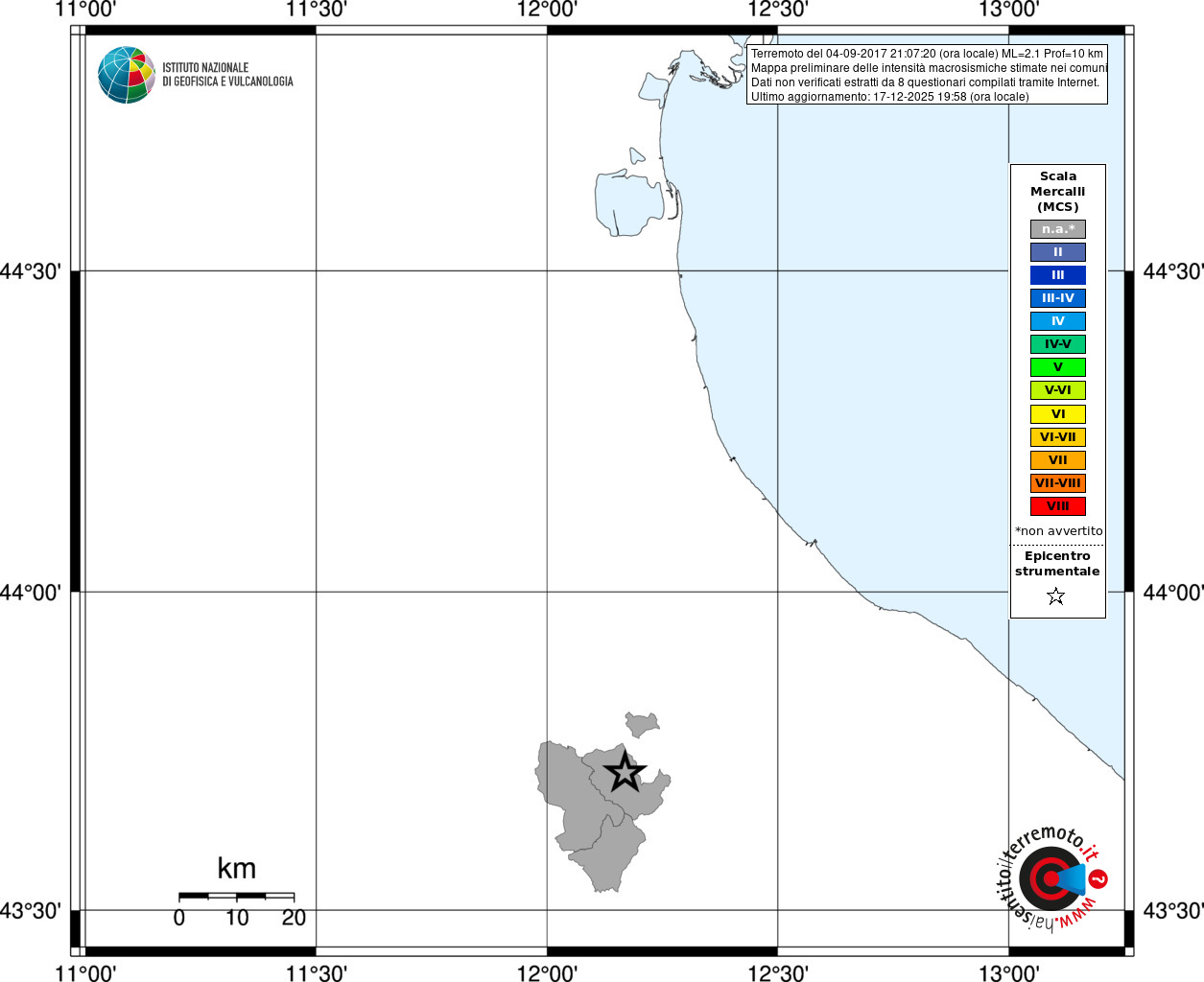Click the 'Ultimo aggiornamento' timestamp line
The width and height of the screenshot is (1204, 982).
890,97
